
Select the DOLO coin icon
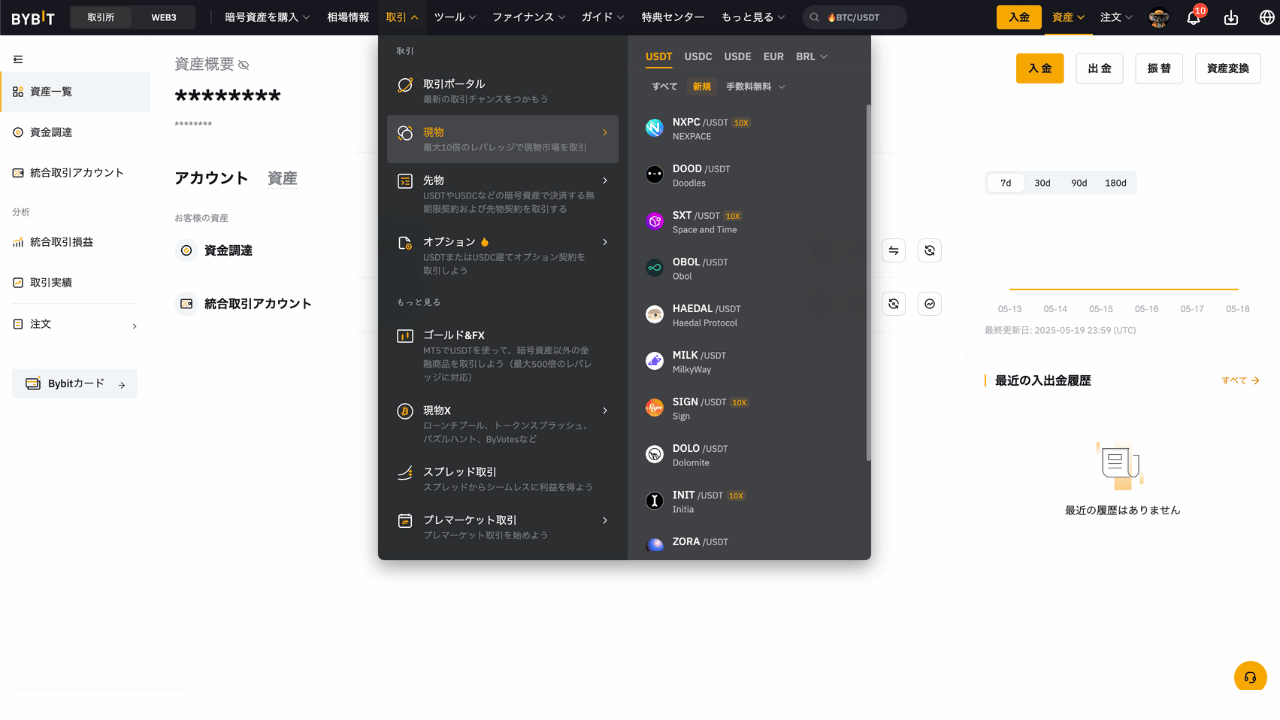[x=655, y=455]
